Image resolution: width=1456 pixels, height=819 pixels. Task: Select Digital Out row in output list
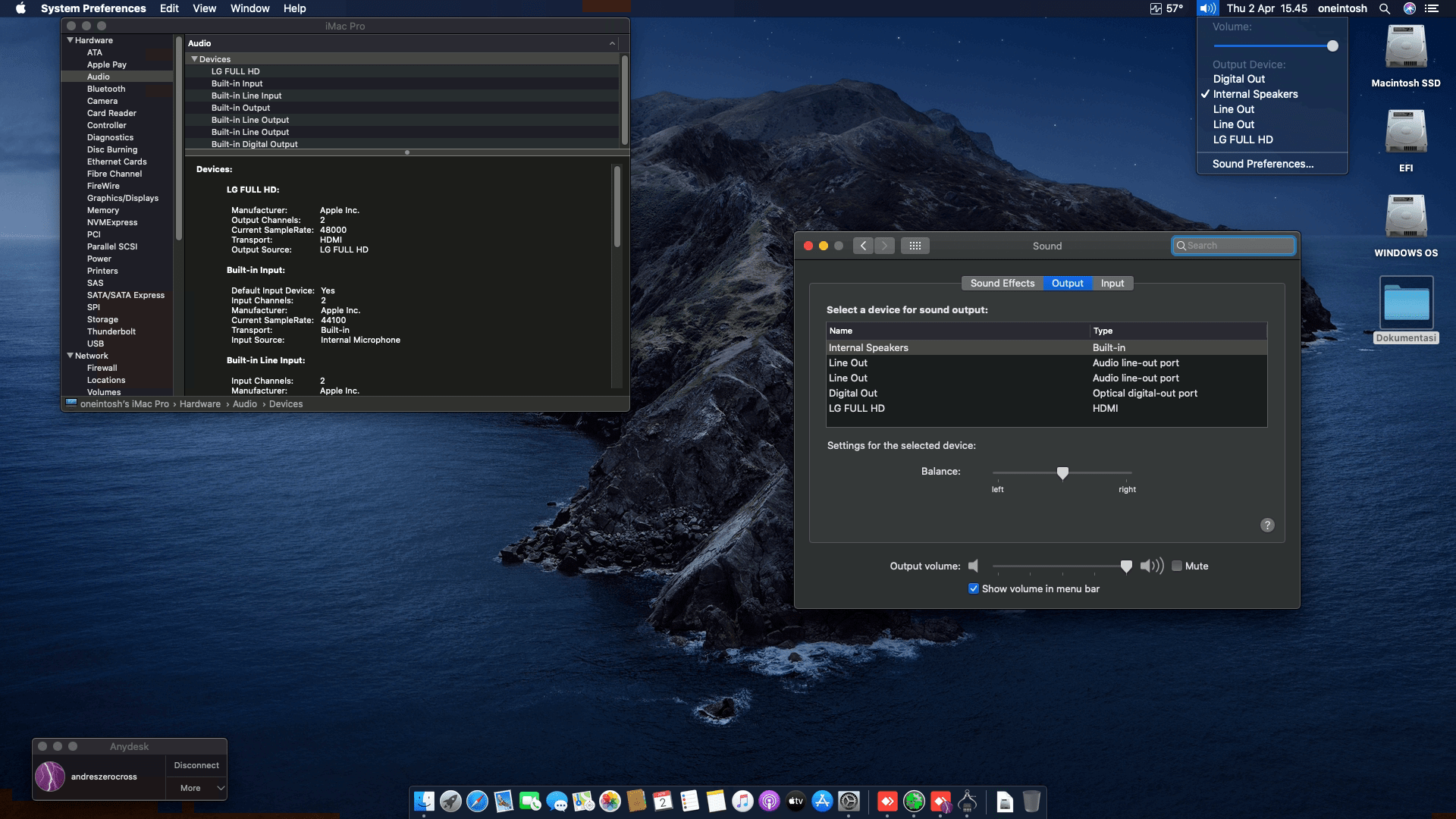[x=1046, y=393]
